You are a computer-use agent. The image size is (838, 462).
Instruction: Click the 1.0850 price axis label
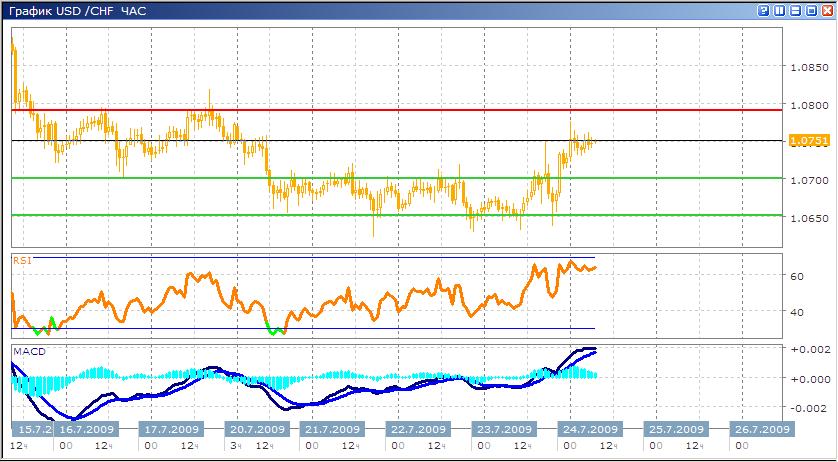coord(807,68)
